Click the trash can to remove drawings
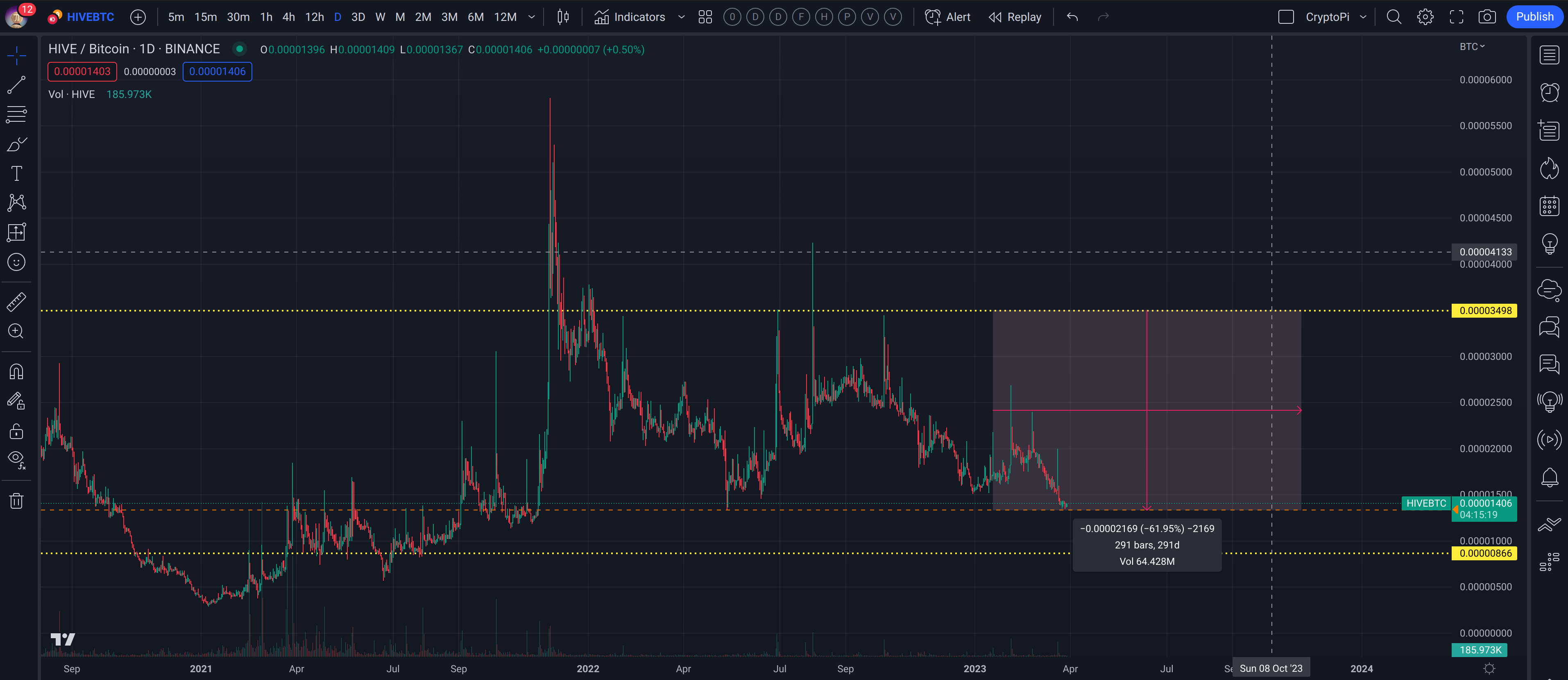1568x680 pixels. pos(16,501)
